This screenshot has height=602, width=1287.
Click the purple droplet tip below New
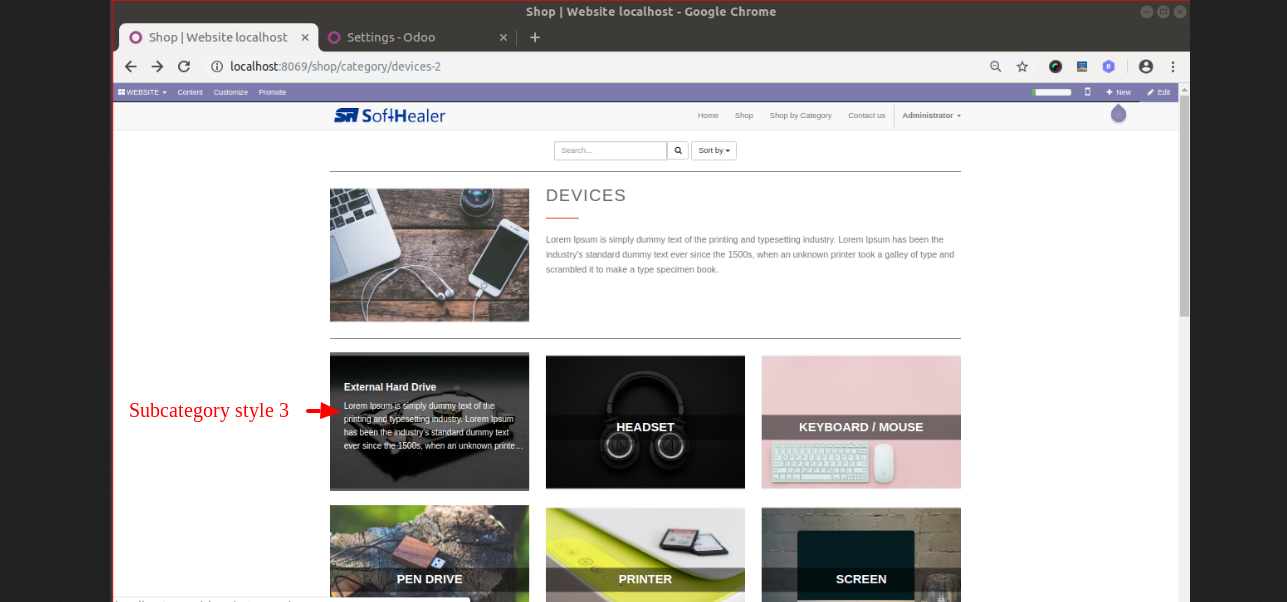coord(1118,114)
